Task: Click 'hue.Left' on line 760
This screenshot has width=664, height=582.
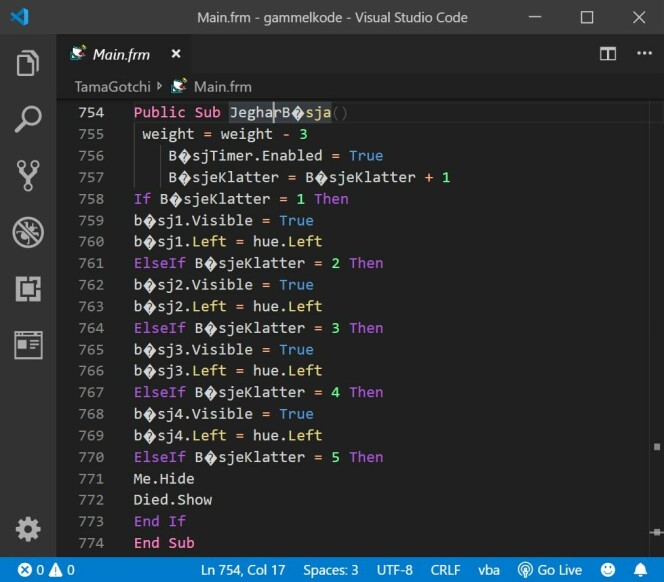Action: pos(287,242)
